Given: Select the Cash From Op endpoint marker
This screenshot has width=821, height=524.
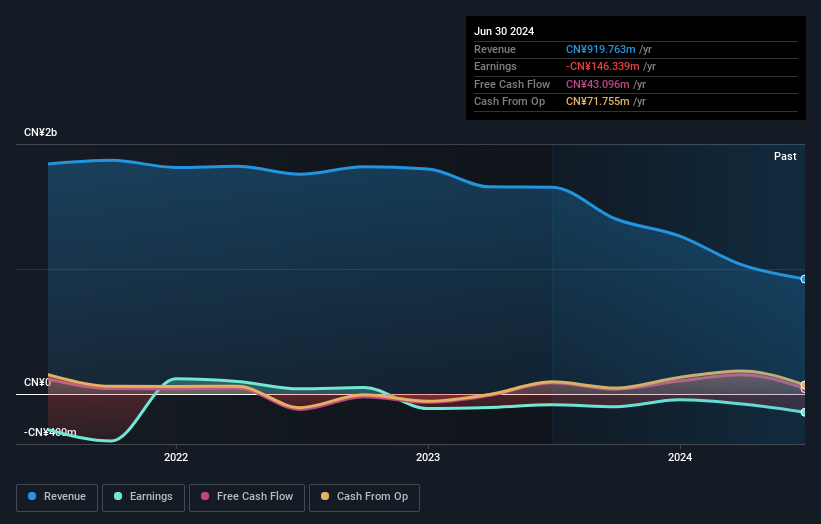Looking at the screenshot, I should [x=804, y=385].
